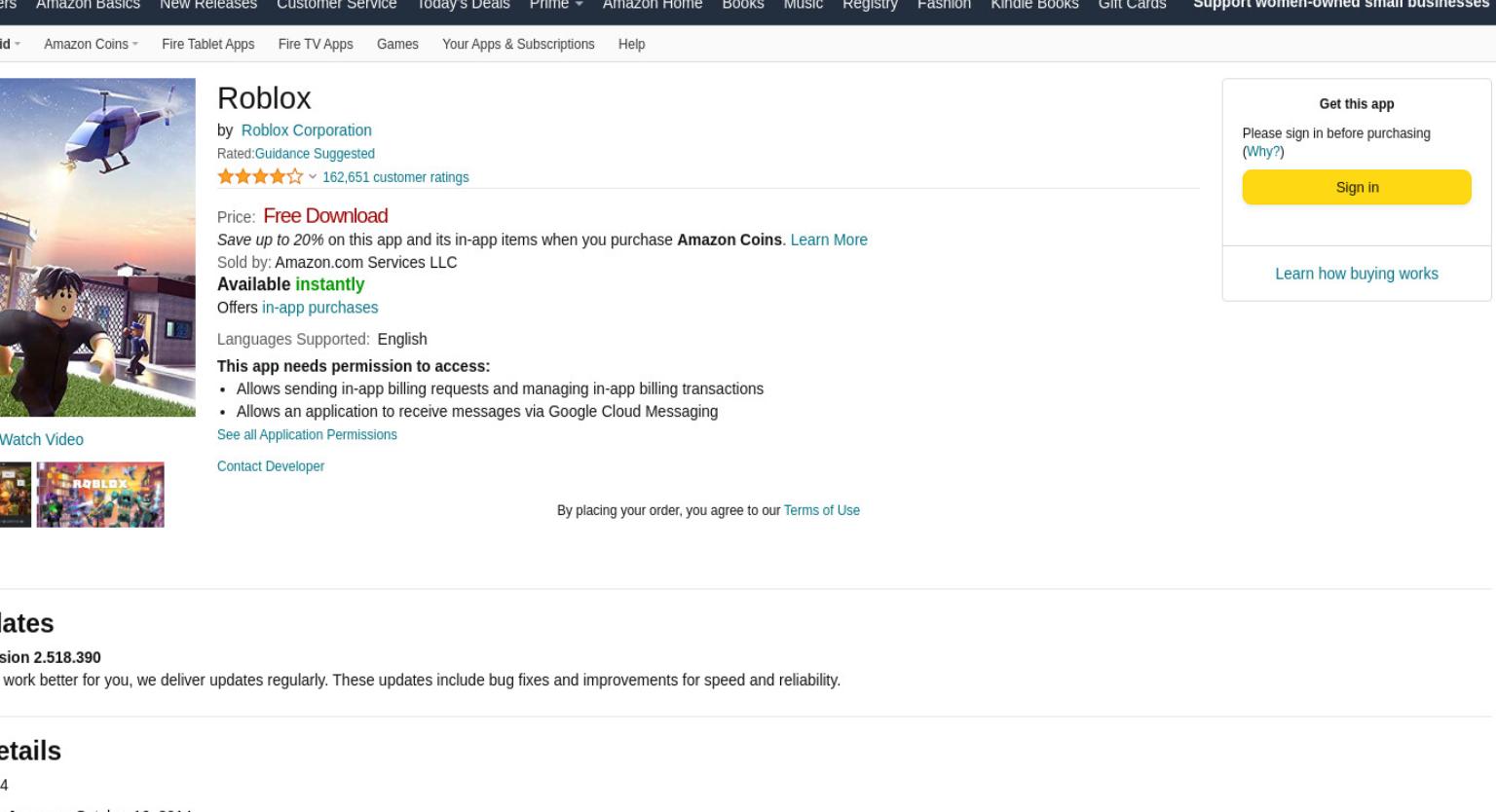Viewport: 1496px width, 812px height.
Task: Open Music section
Action: coord(804,5)
